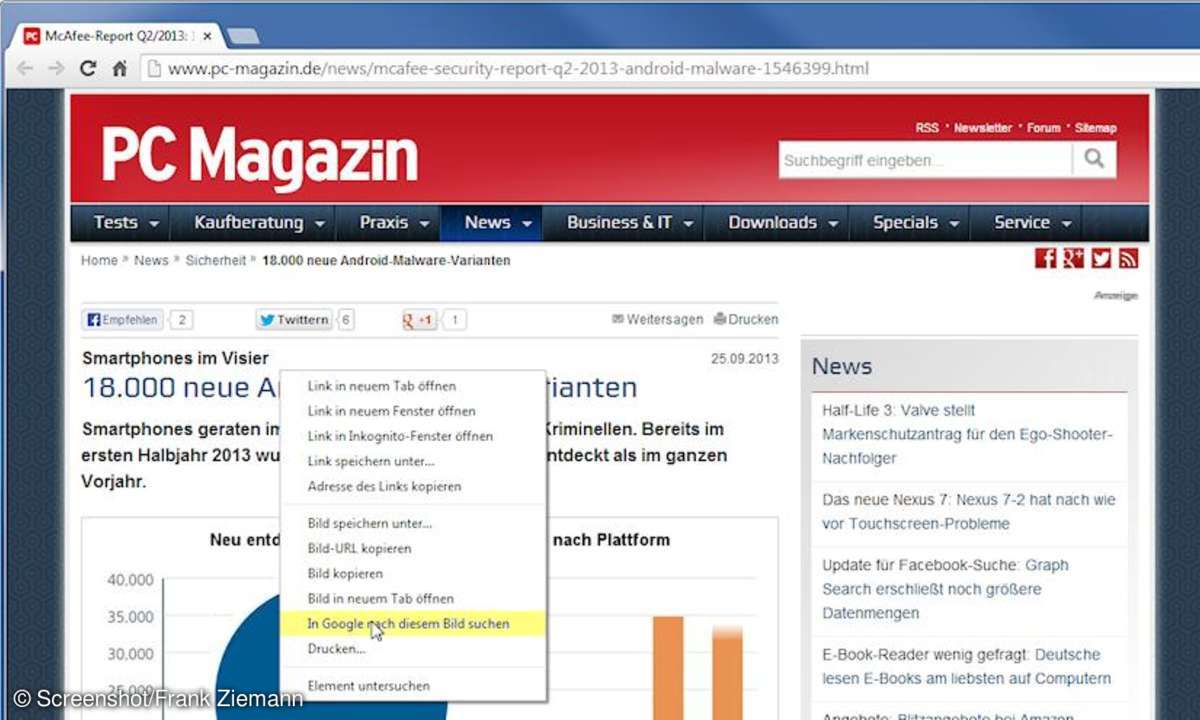Click the PC Magazin logo
This screenshot has height=720, width=1200.
pyautogui.click(x=259, y=157)
